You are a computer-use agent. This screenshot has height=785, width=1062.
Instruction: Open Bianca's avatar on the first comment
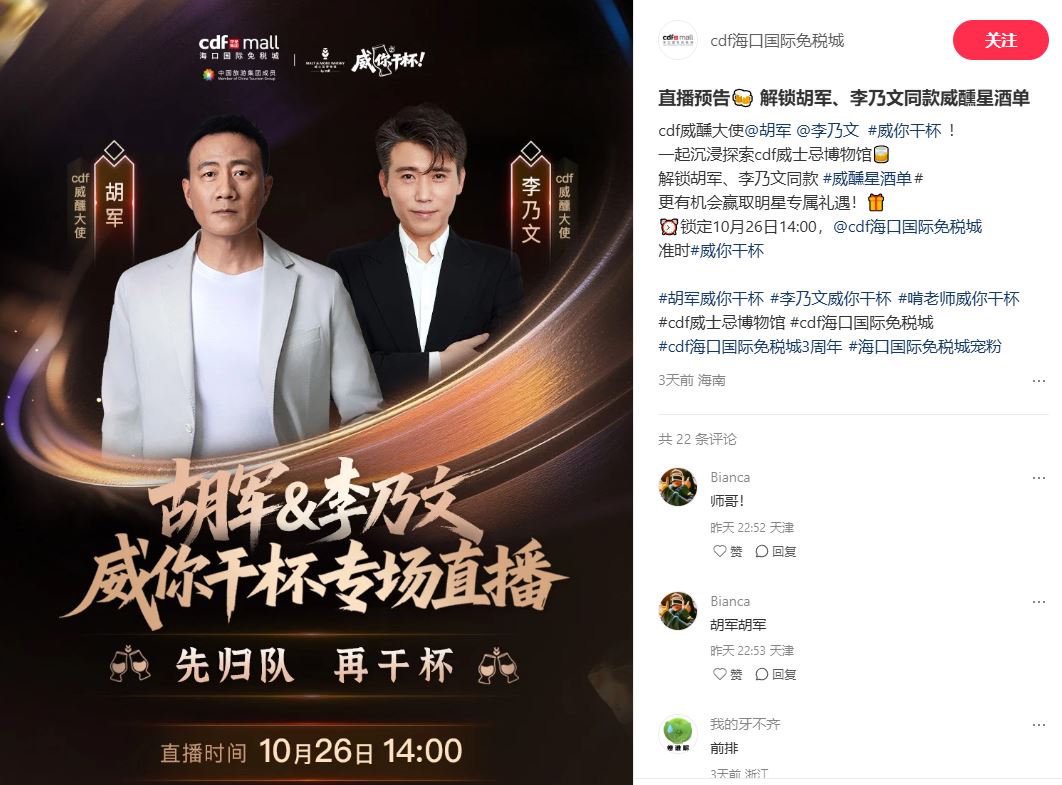(678, 487)
